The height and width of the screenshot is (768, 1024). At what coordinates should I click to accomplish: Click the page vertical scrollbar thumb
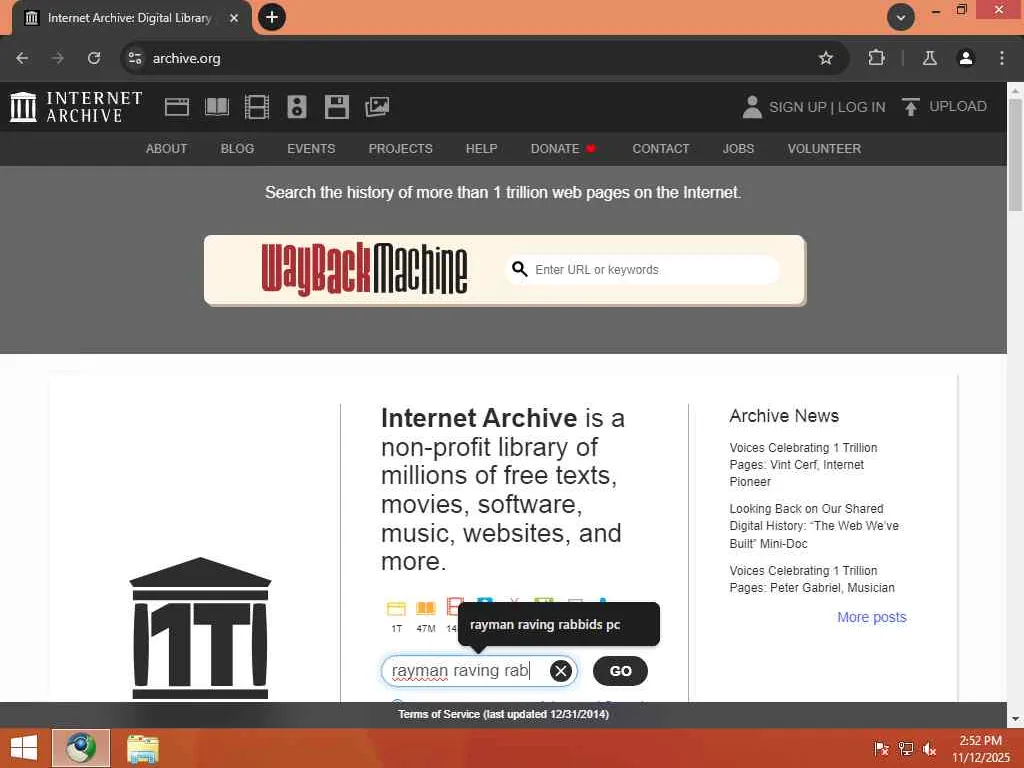tap(1016, 155)
